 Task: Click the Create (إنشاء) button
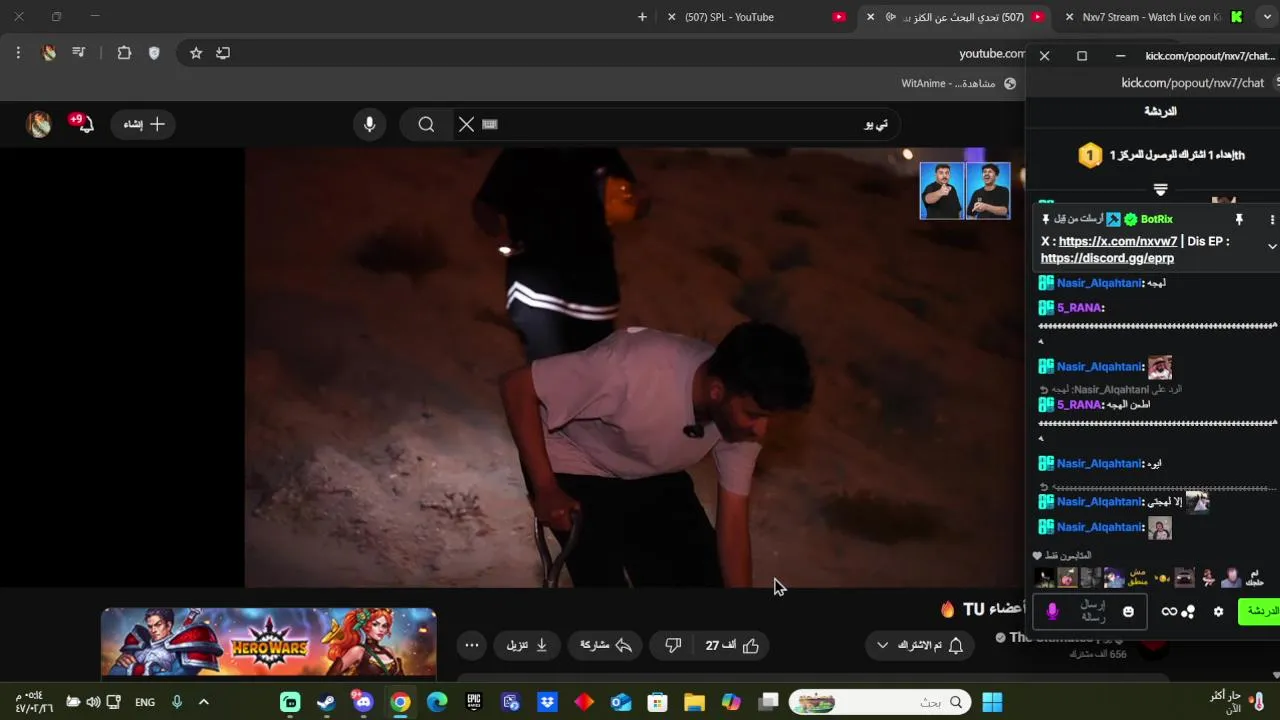pyautogui.click(x=143, y=124)
